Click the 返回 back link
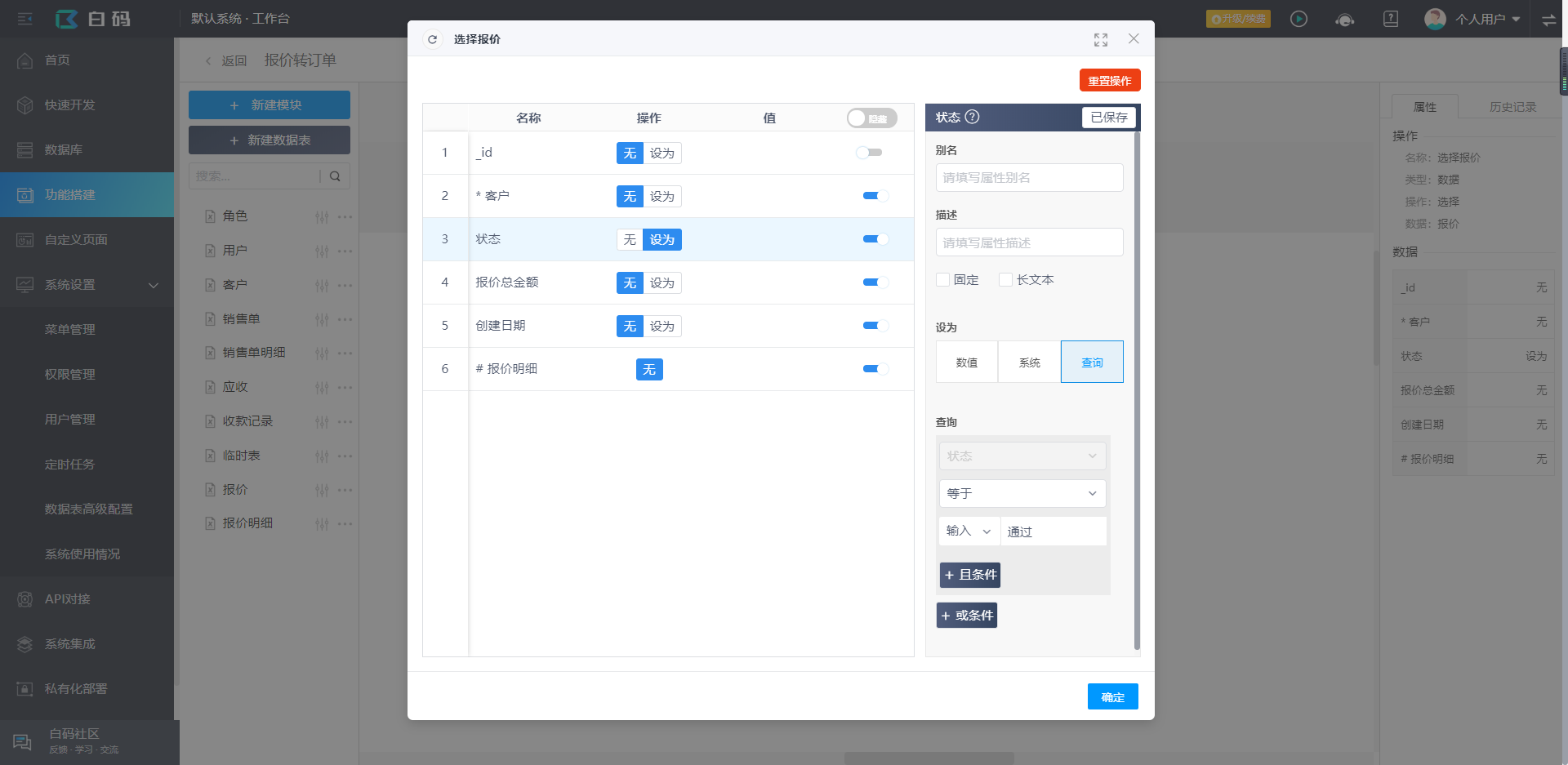The height and width of the screenshot is (765, 1568). pos(226,60)
